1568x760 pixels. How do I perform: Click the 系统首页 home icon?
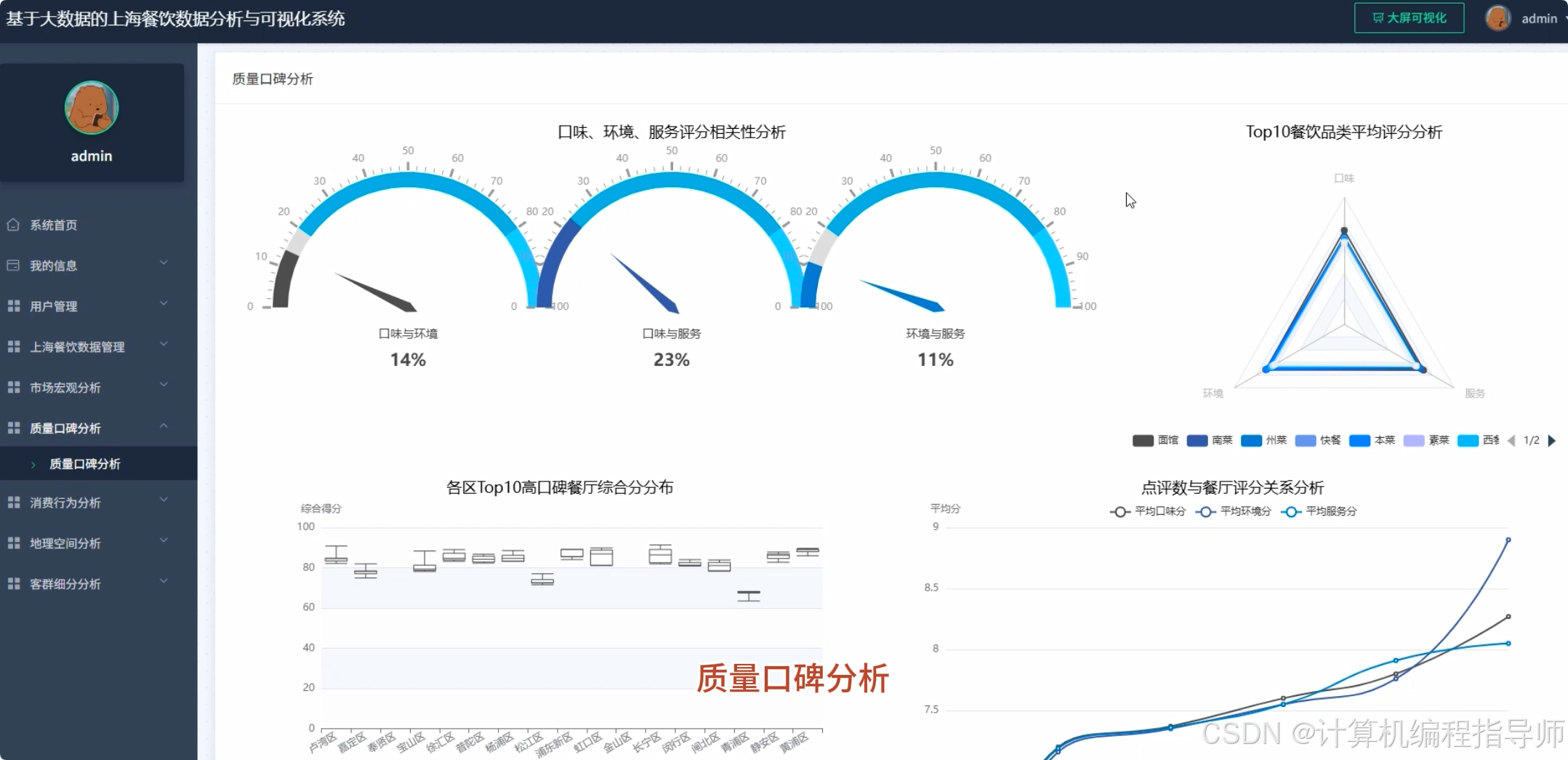coord(13,225)
